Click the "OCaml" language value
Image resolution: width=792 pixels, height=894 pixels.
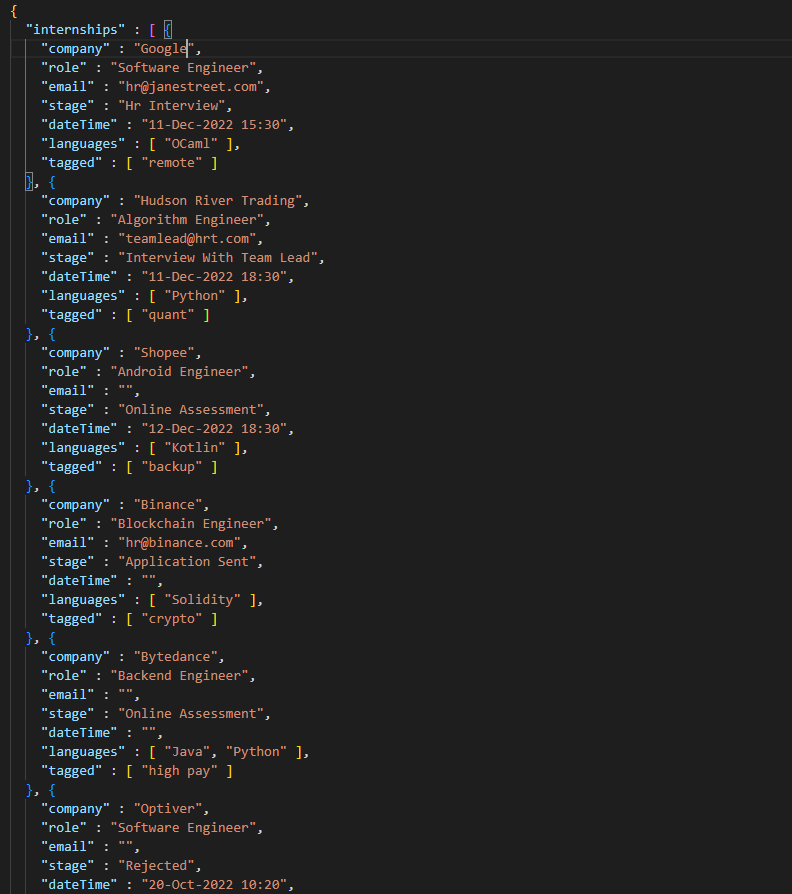[x=191, y=144]
